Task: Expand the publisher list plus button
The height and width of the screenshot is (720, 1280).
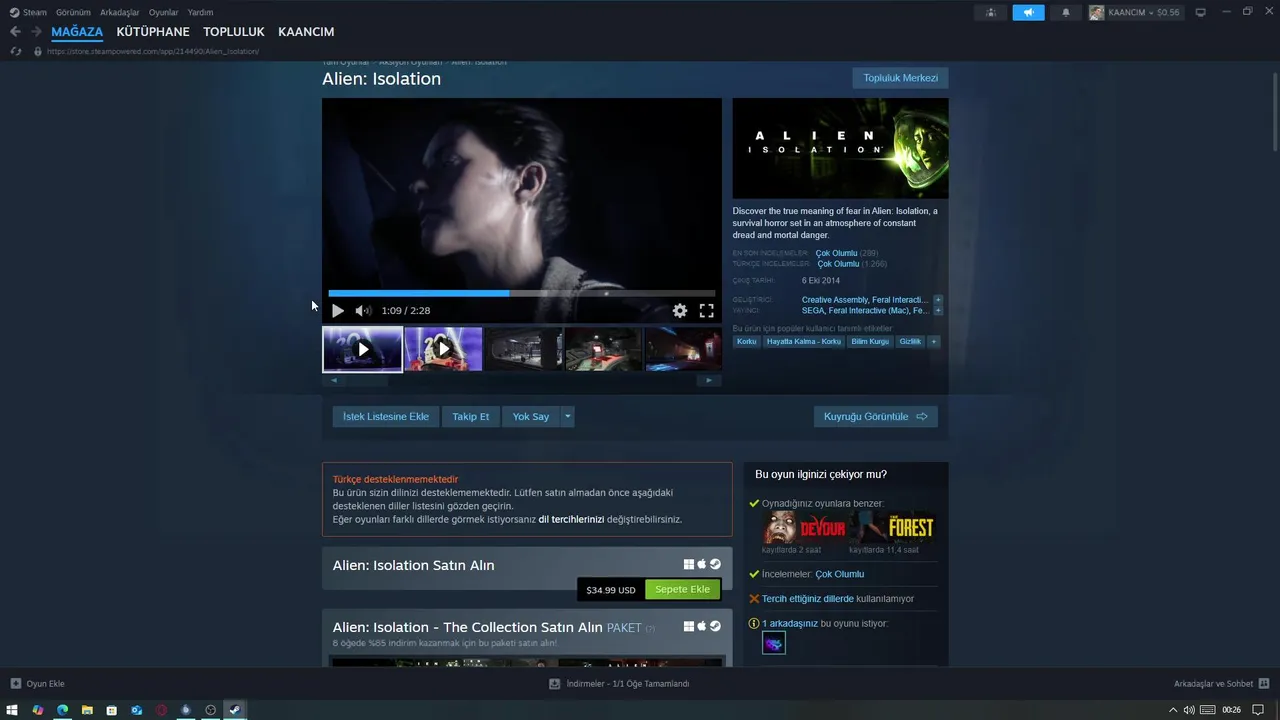Action: (938, 311)
